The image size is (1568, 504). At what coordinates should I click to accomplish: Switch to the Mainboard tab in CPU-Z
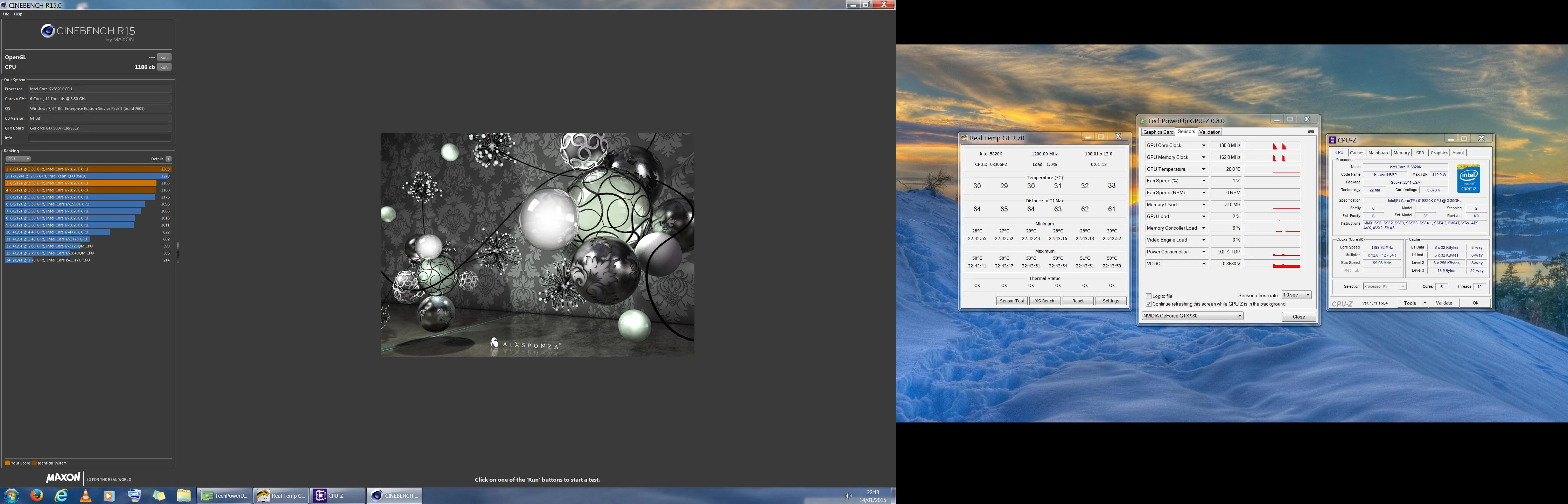[x=1379, y=153]
